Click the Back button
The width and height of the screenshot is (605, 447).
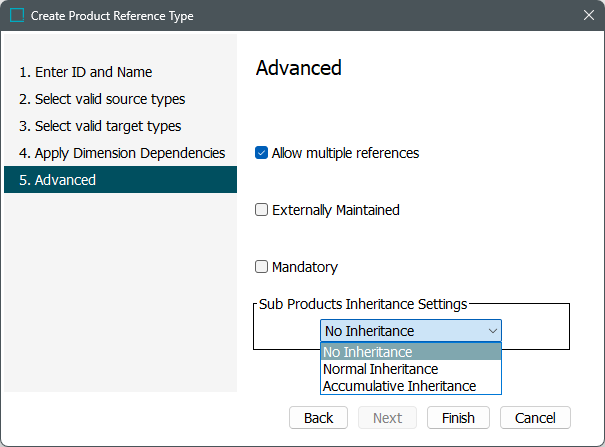point(318,418)
